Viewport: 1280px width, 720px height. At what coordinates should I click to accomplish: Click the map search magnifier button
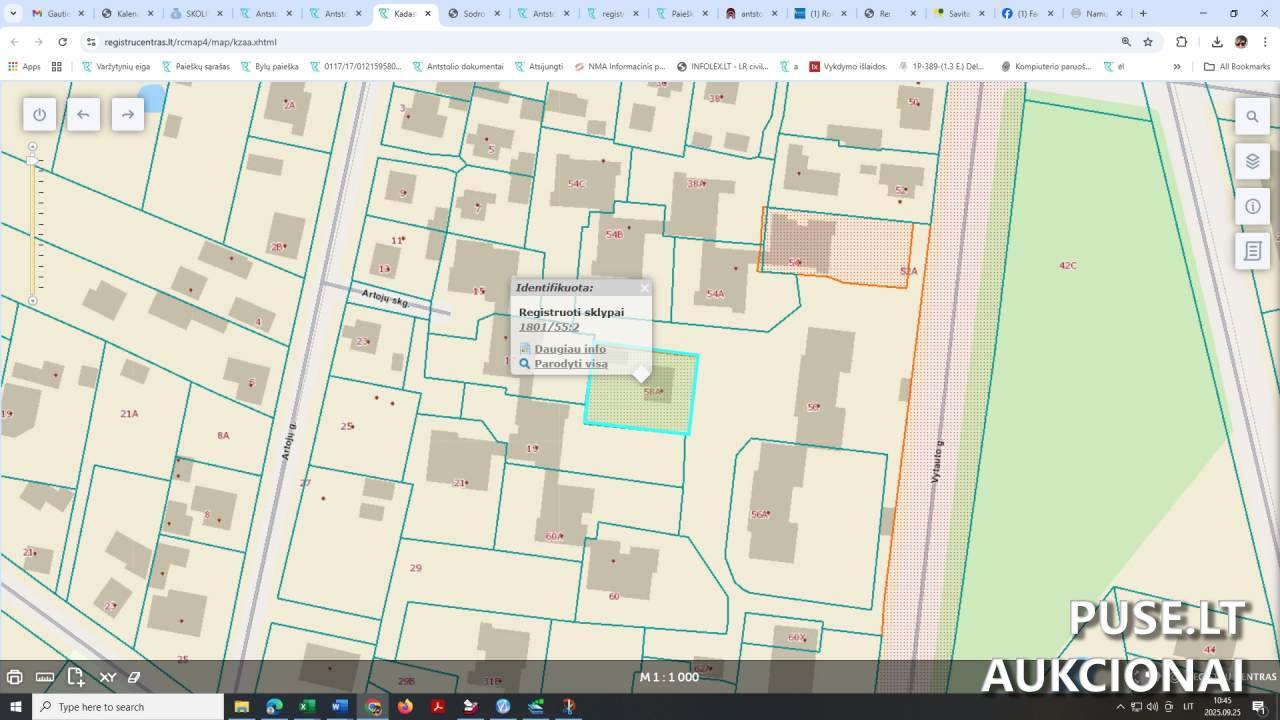[x=1252, y=117]
